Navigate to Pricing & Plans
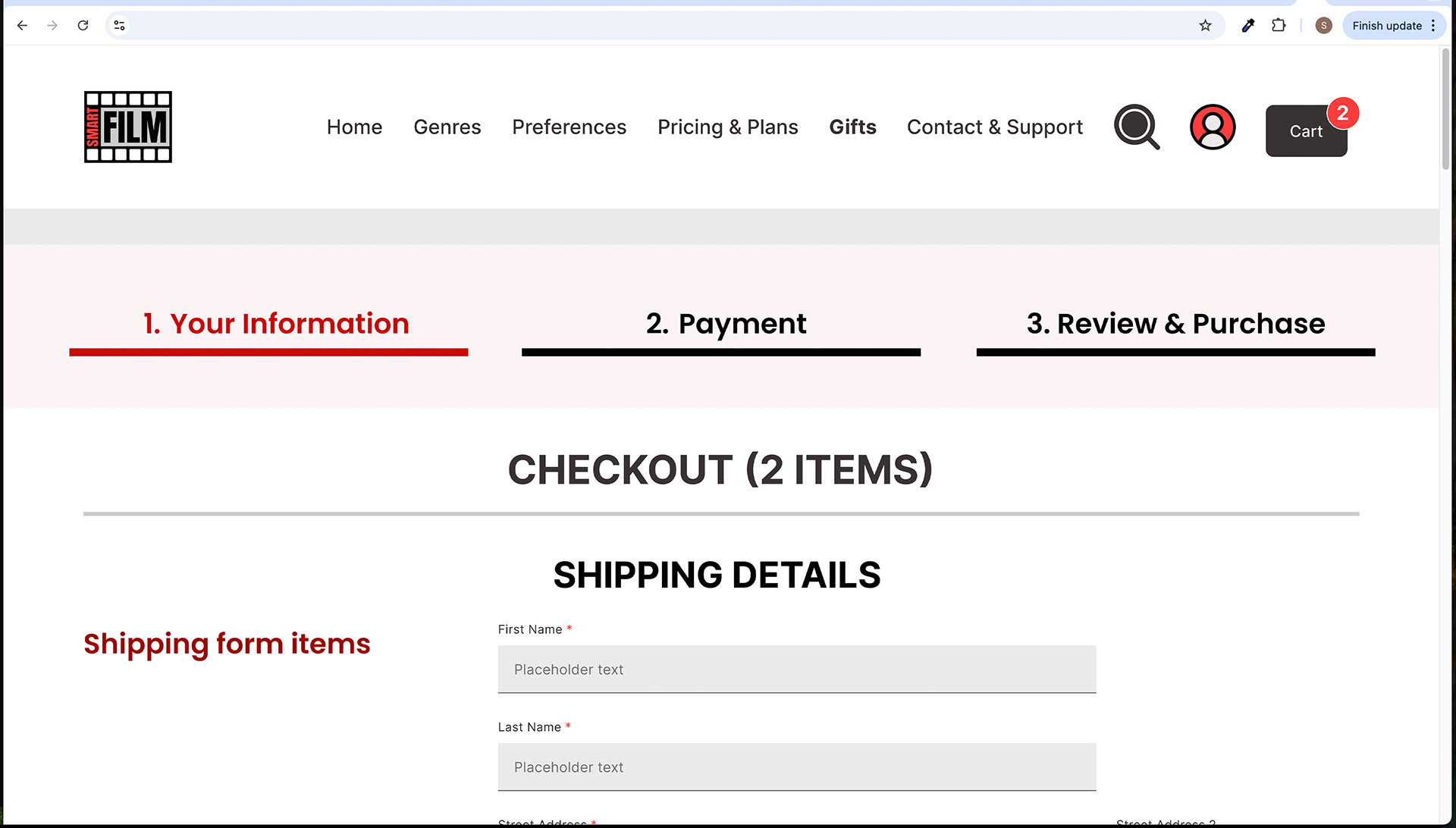1456x828 pixels. point(727,127)
